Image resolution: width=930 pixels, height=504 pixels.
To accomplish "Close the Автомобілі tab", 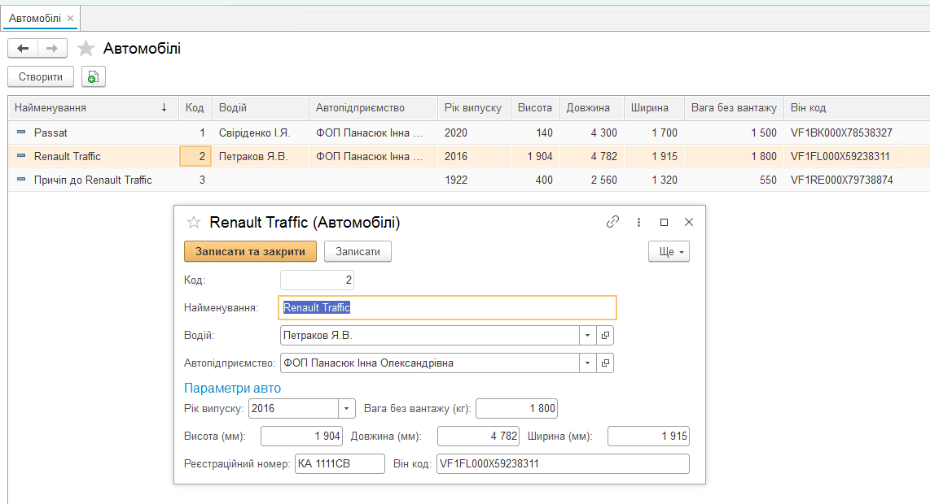I will point(71,18).
